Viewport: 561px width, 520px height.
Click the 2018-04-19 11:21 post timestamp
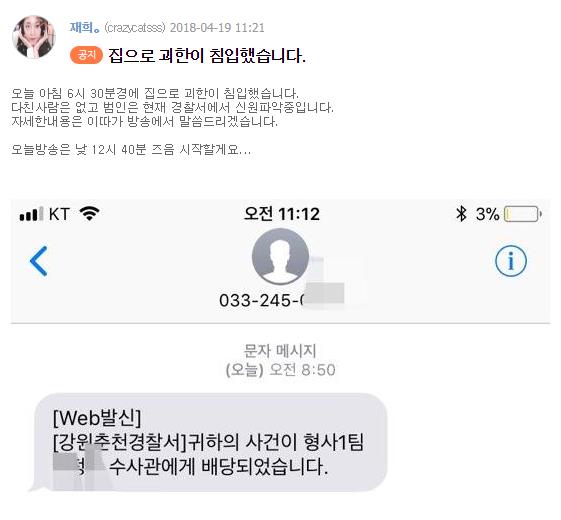tap(217, 28)
